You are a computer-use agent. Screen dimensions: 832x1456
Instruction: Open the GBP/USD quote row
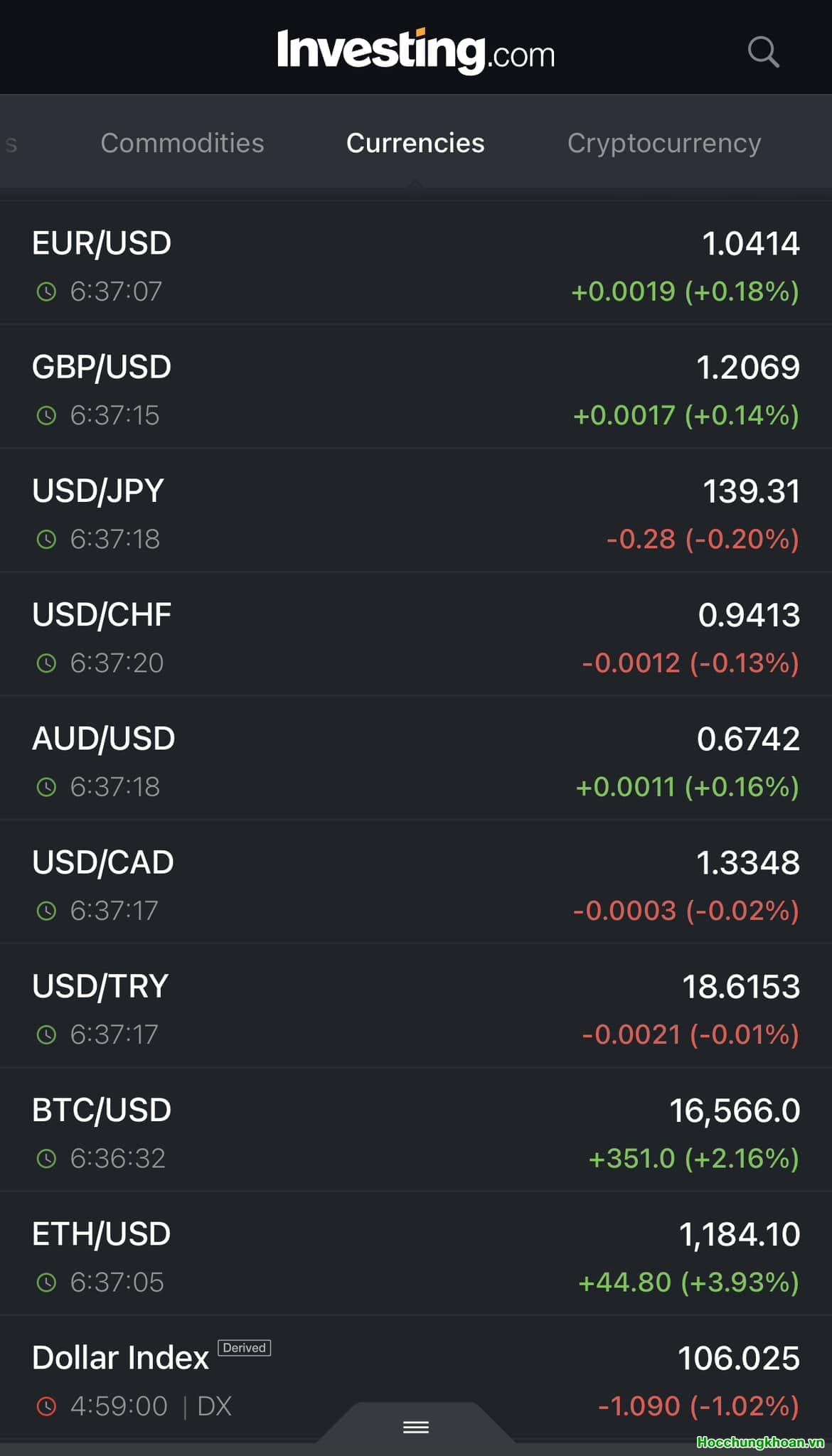point(102,368)
